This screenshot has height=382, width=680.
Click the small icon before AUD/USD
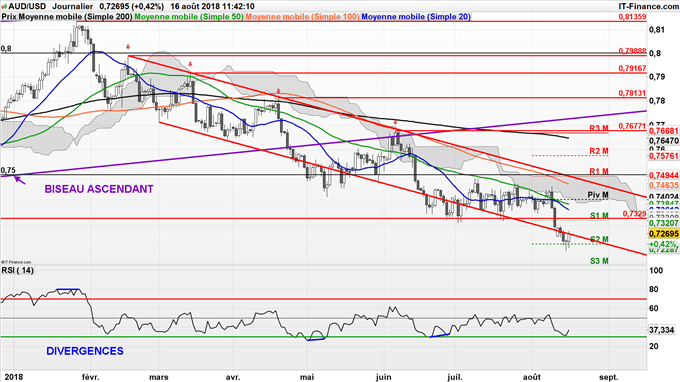pyautogui.click(x=4, y=7)
